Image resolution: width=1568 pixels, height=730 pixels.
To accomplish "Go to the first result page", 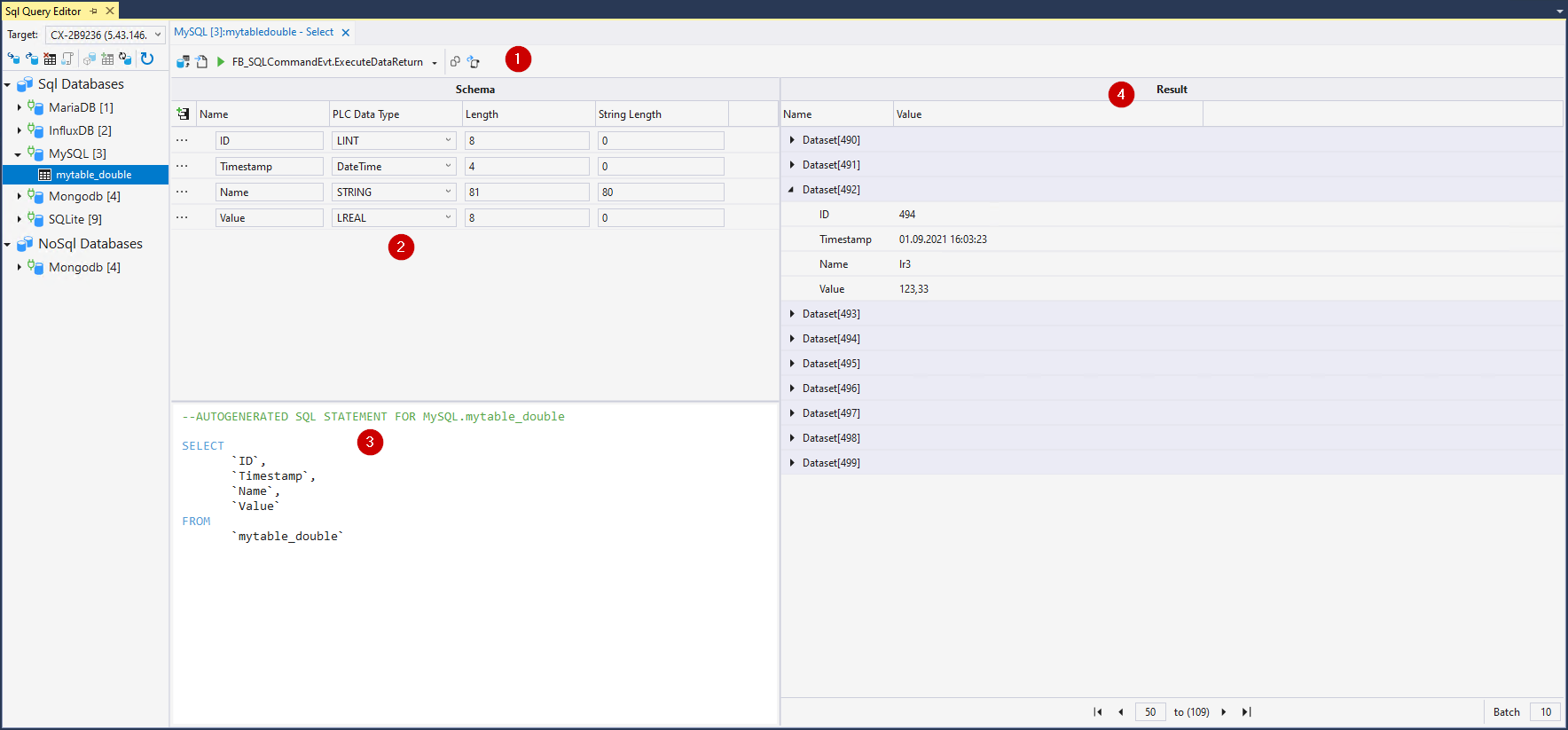I will point(1098,711).
